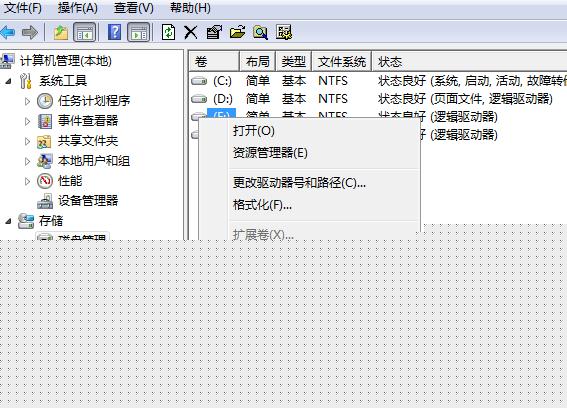Viewport: 567px width, 408px height.
Task: Click 状态良好 (页面文件, 逻辑驱动器) status text
Action: pyautogui.click(x=465, y=99)
